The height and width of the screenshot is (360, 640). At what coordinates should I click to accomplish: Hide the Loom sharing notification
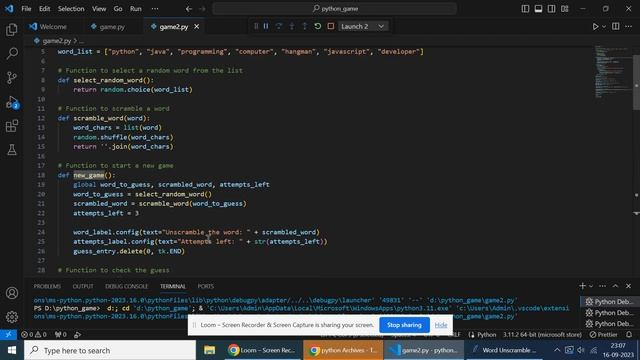[x=441, y=325]
